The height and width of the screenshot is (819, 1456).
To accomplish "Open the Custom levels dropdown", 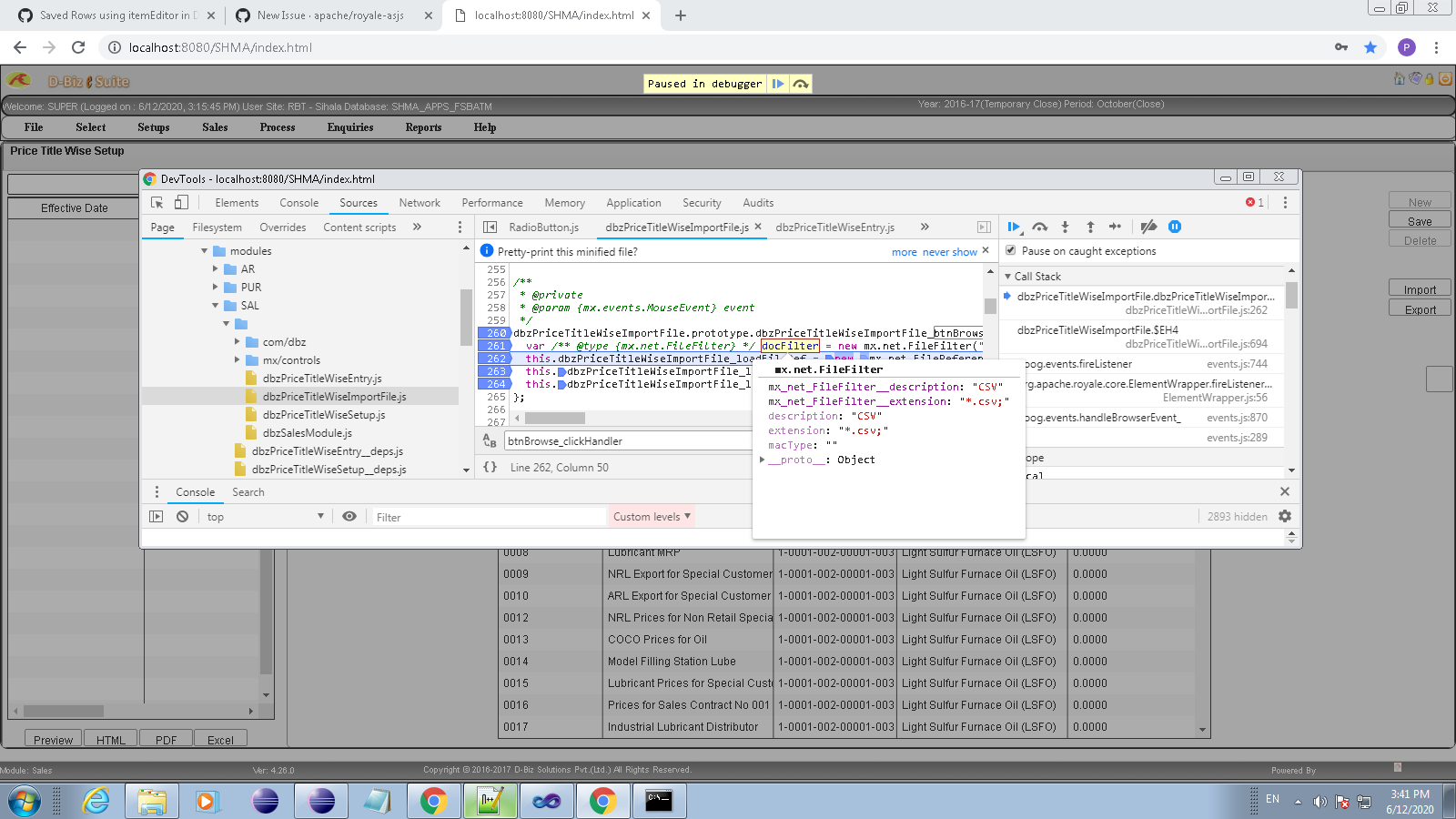I will 651,517.
